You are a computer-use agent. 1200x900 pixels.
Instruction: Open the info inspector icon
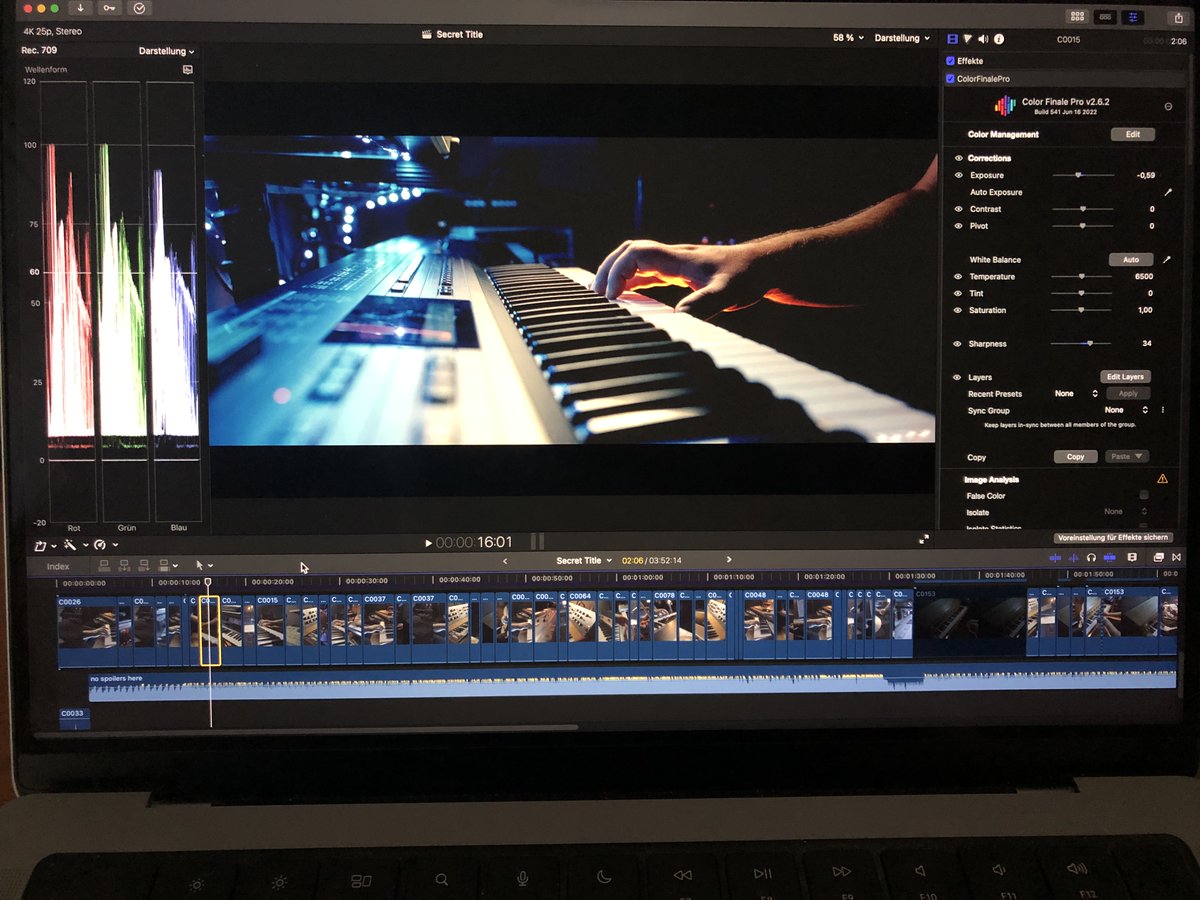click(x=999, y=39)
